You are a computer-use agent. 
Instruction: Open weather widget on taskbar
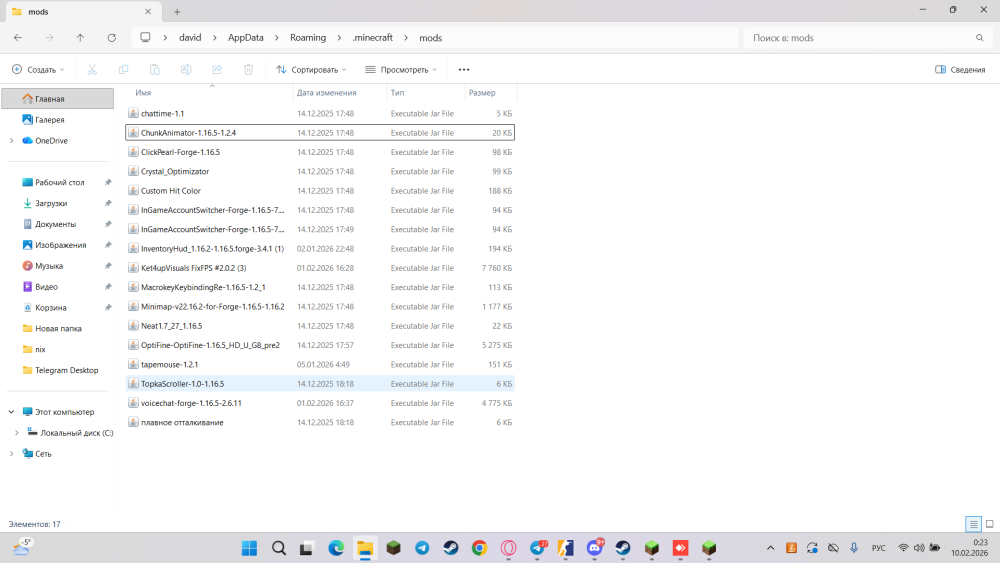pyautogui.click(x=22, y=547)
